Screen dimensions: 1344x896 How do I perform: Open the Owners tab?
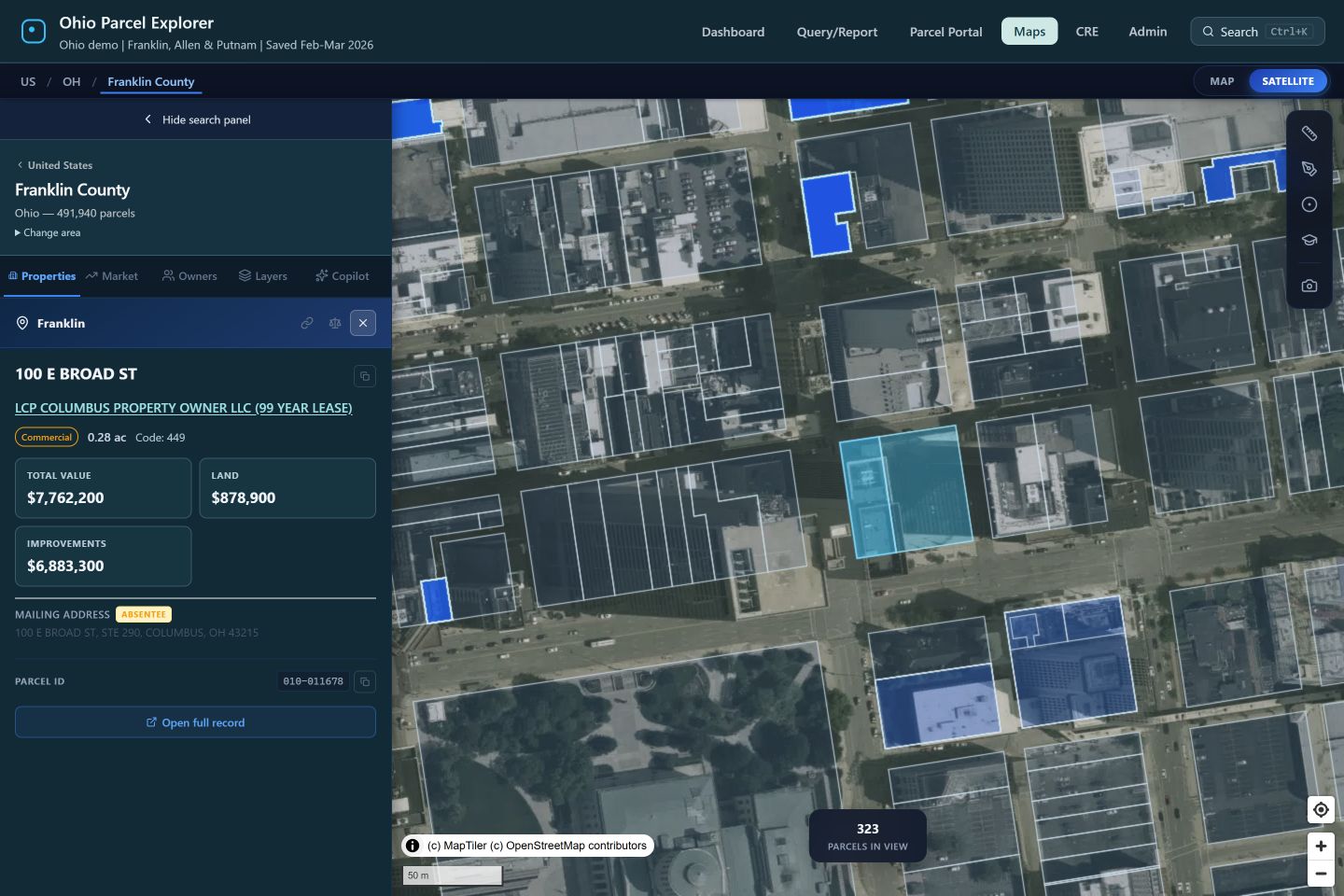[189, 276]
